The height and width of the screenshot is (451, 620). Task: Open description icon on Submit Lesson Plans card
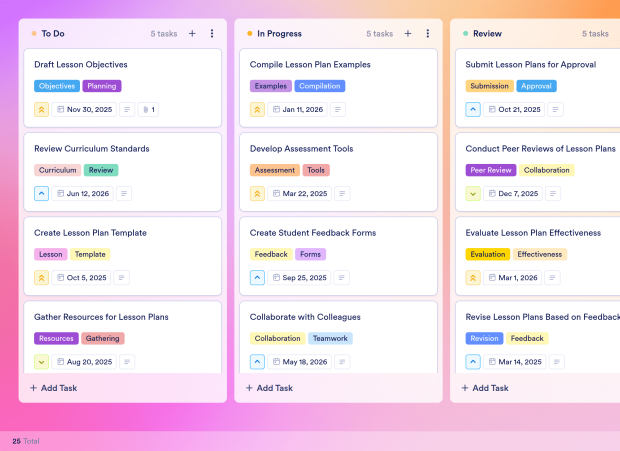coord(556,109)
